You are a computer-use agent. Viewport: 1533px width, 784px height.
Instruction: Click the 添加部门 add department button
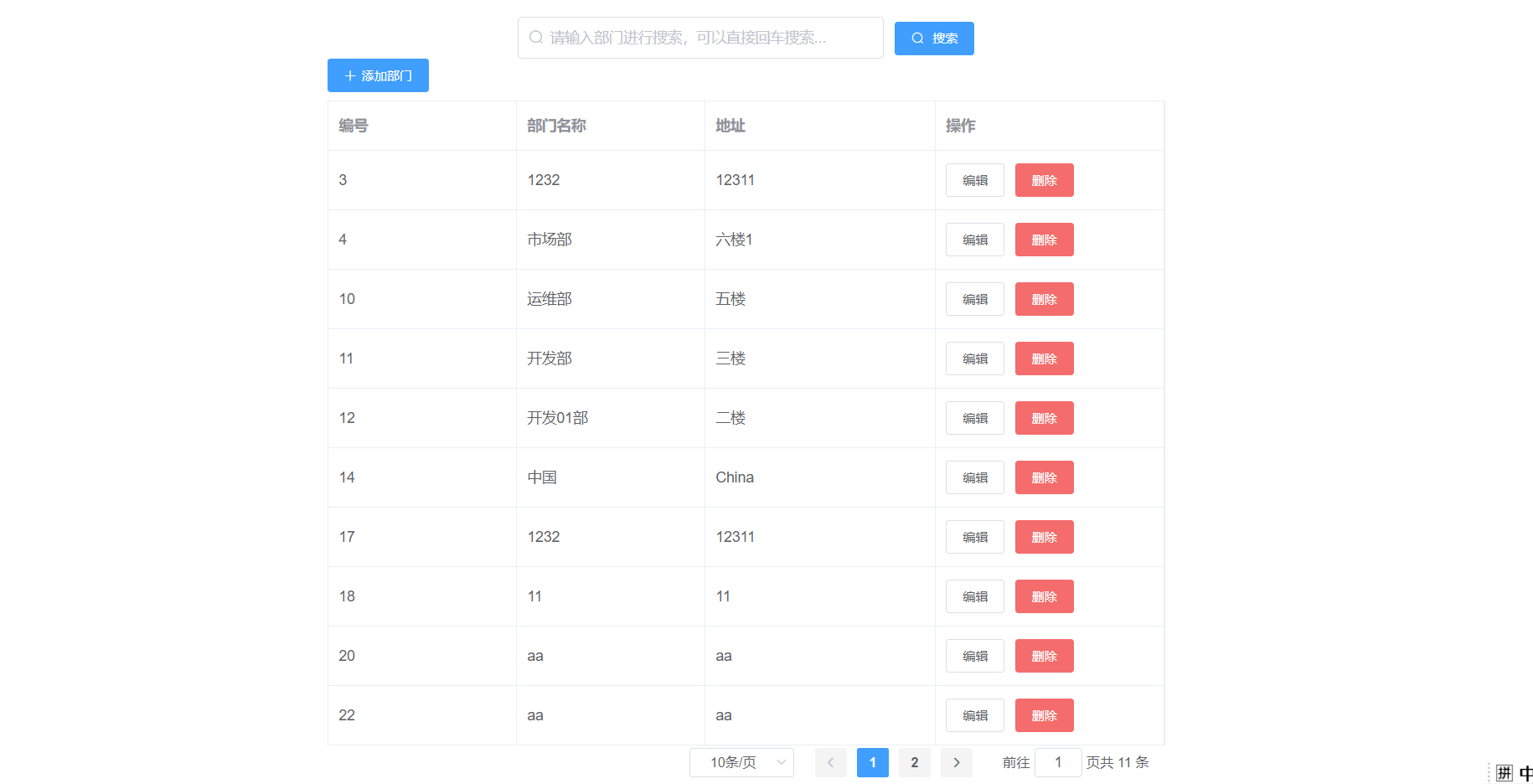(x=378, y=75)
